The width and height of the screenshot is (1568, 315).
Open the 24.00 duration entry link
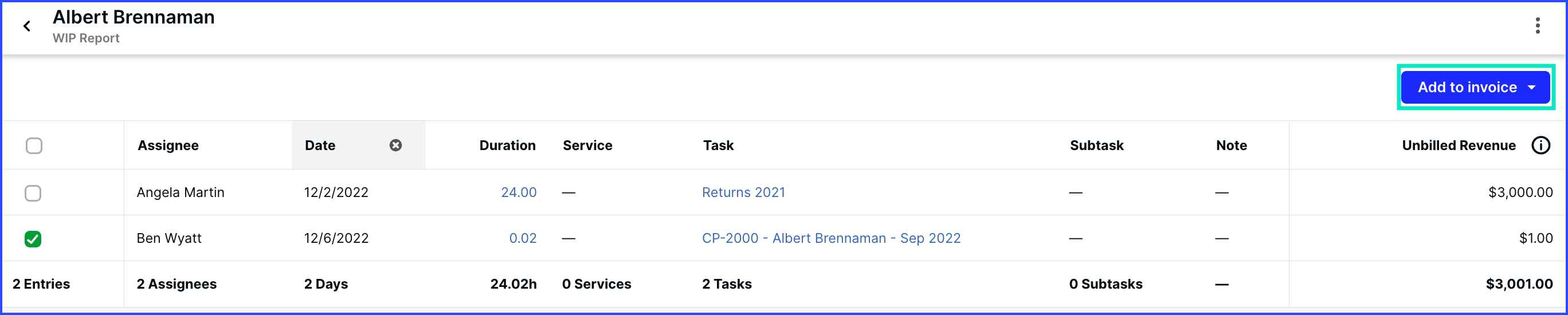click(519, 192)
